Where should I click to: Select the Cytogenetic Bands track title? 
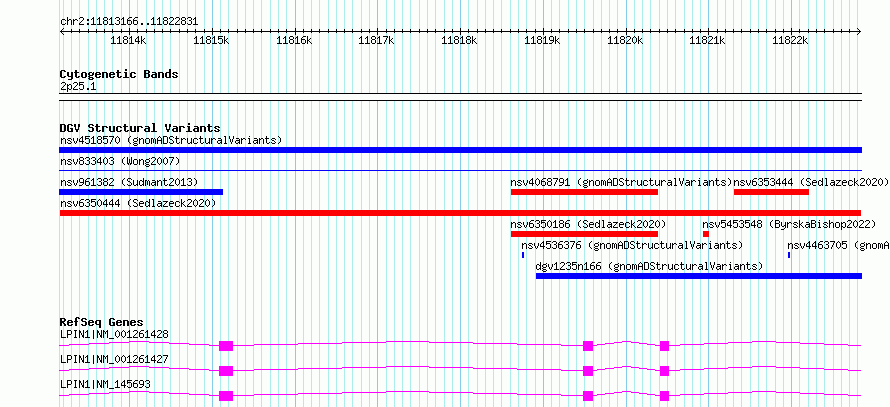(119, 74)
